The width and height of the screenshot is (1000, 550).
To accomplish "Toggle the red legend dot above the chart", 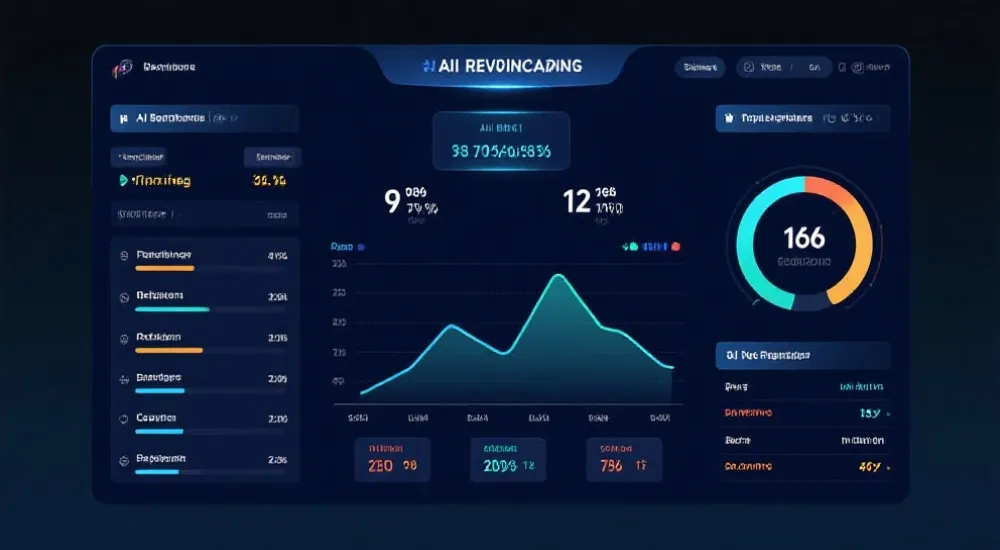I will 676,245.
